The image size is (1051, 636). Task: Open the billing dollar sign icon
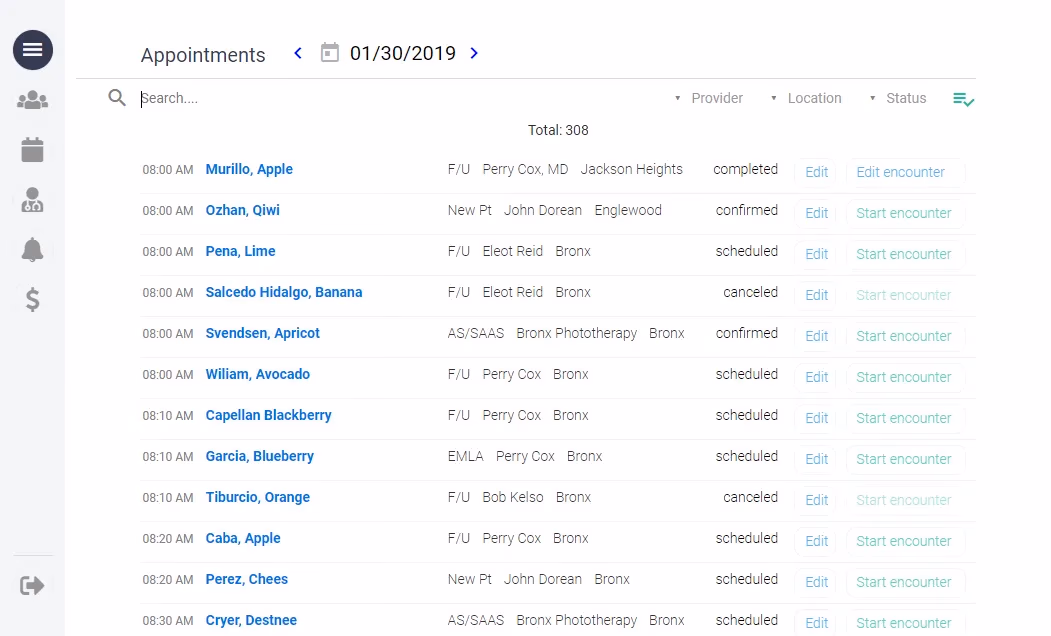click(33, 300)
